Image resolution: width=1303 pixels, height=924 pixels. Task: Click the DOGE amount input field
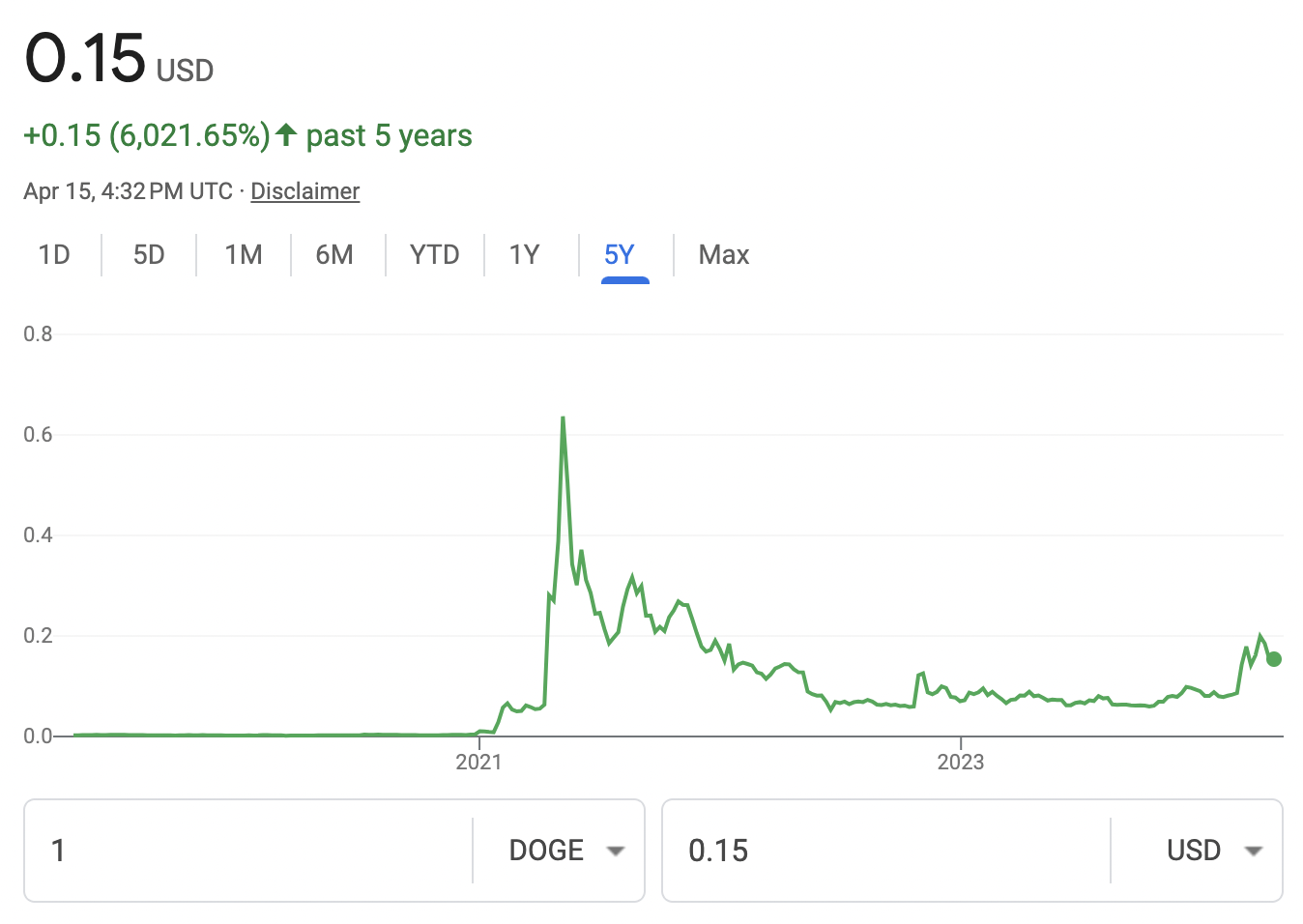[247, 851]
